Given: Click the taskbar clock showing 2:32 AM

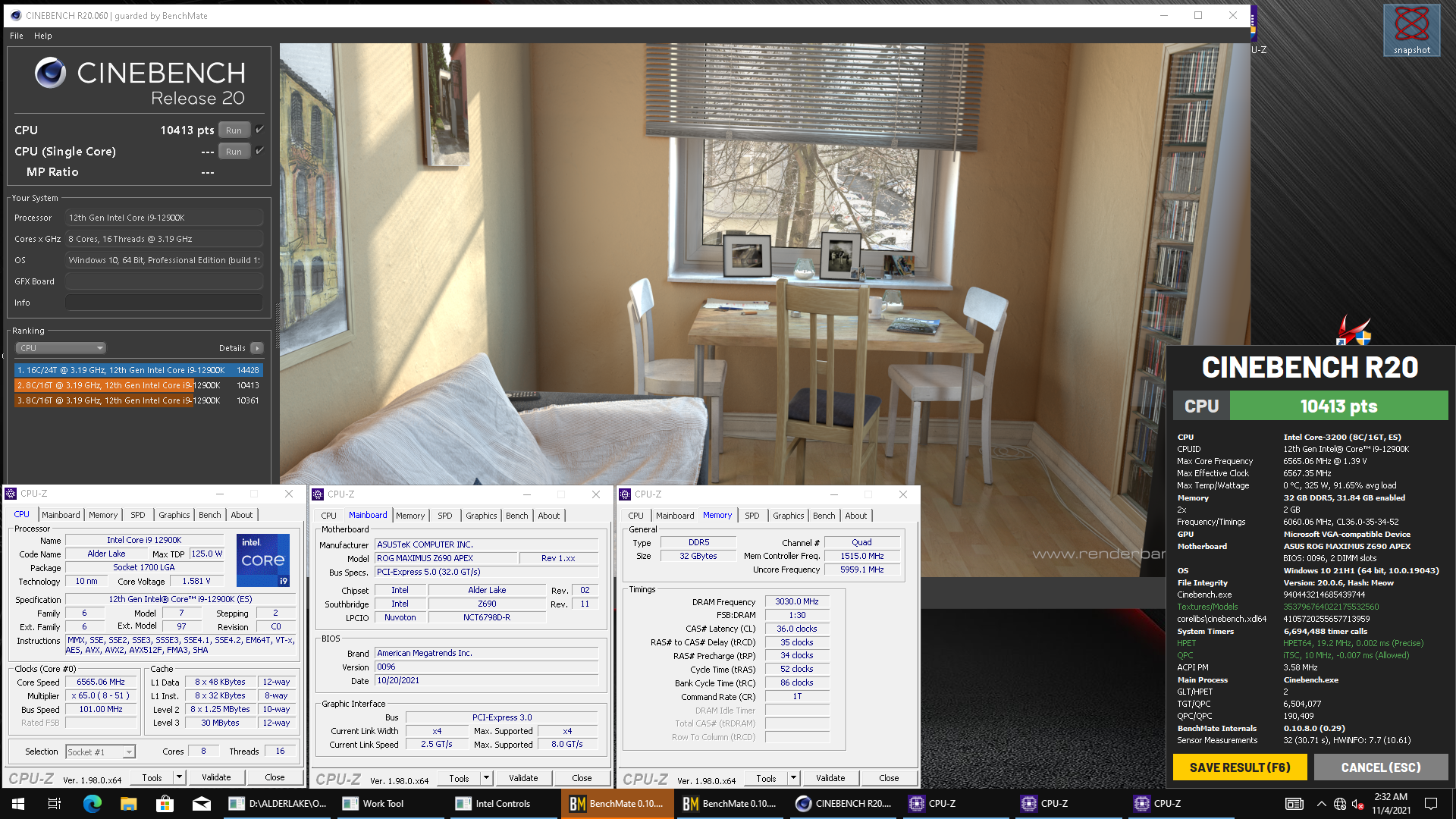Looking at the screenshot, I should pos(1391,803).
